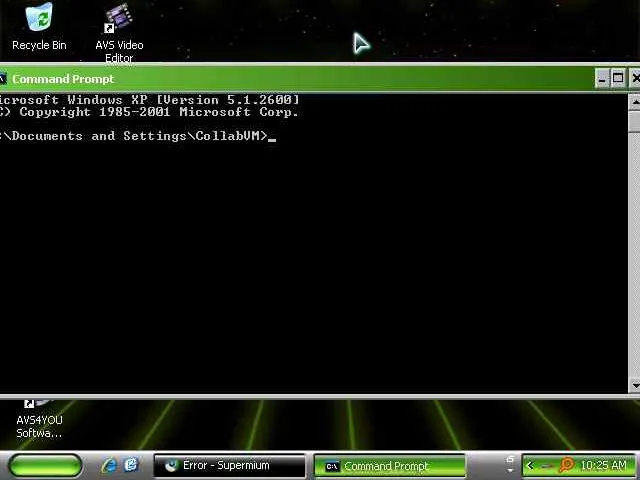Click the Copyright 1985-2001 Microsoft Corp. line
This screenshot has height=480, width=640.
point(149,112)
